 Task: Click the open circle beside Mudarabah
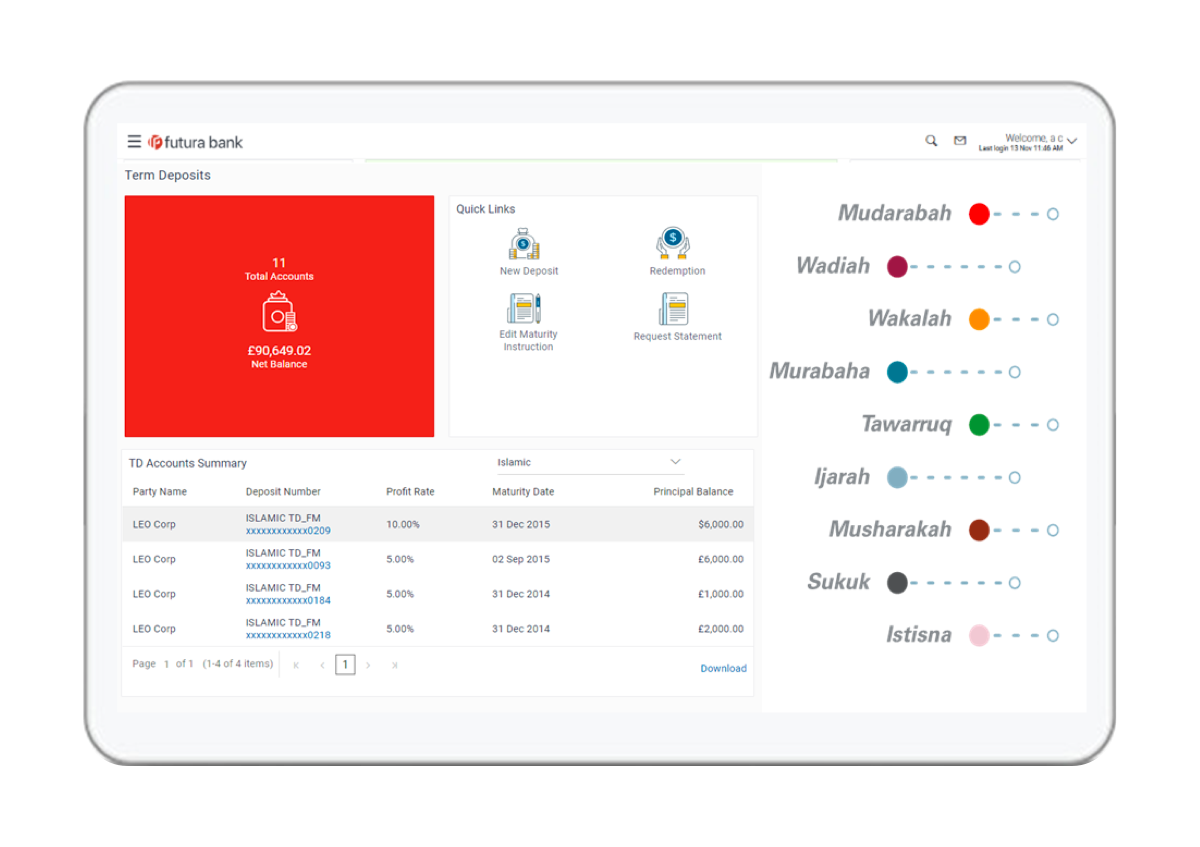tap(1053, 214)
